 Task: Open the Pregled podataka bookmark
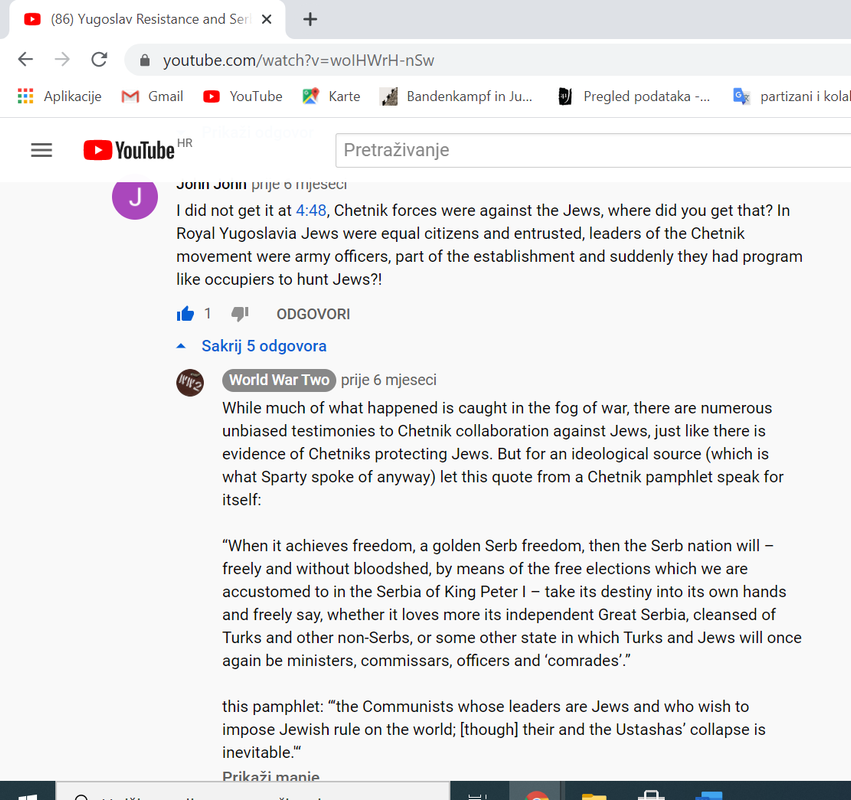pos(633,96)
